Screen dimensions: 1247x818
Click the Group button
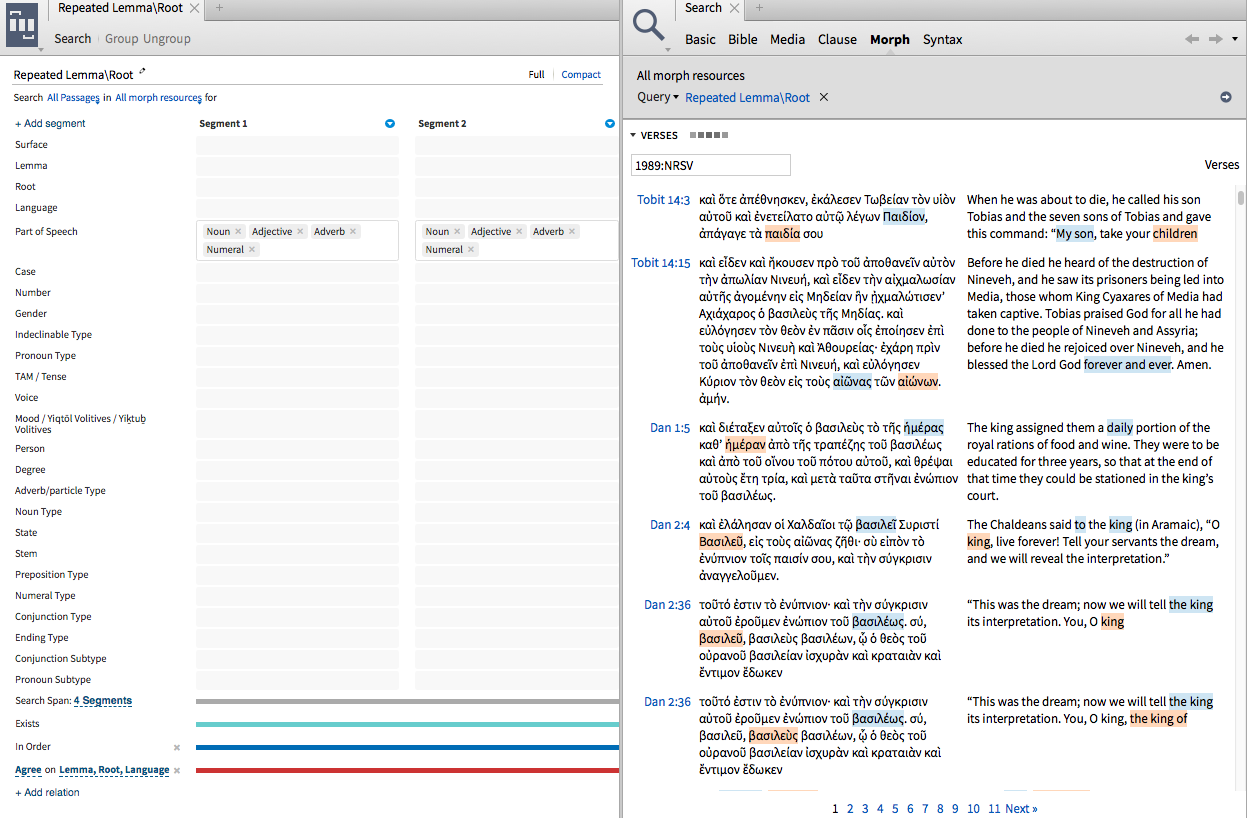121,39
